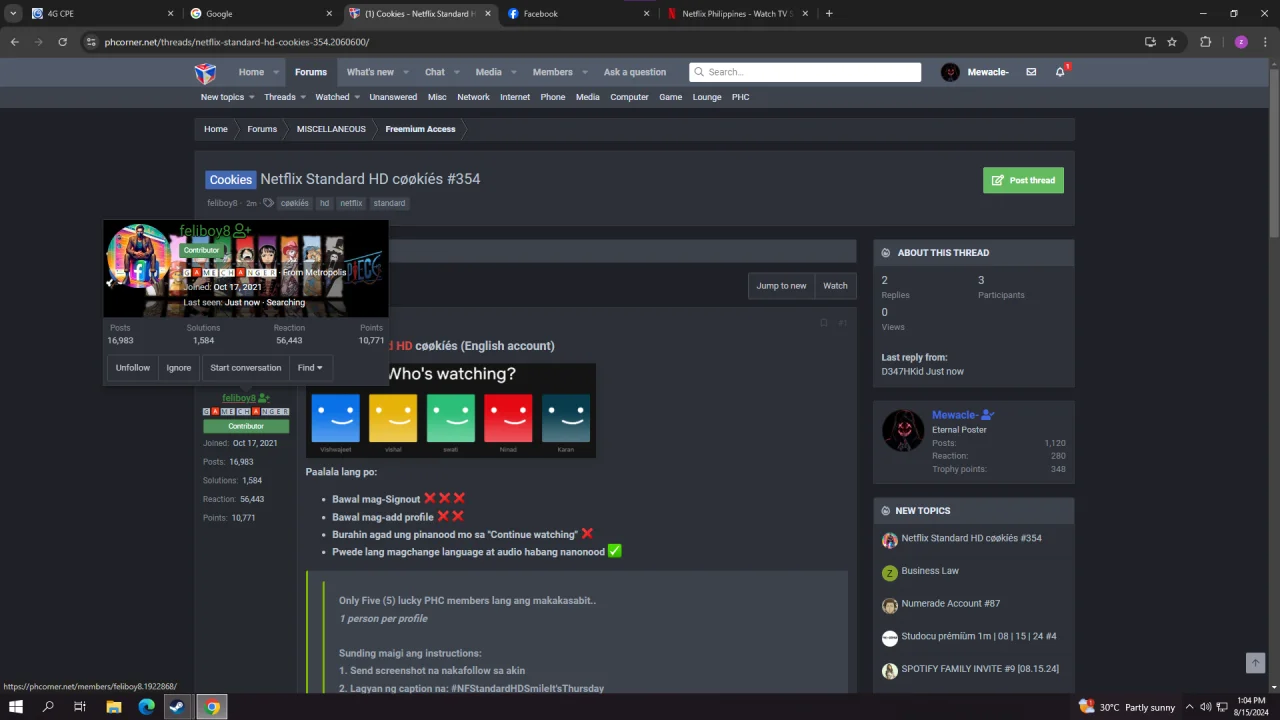Go back with browser back arrow
This screenshot has width=1280, height=720.
(14, 42)
